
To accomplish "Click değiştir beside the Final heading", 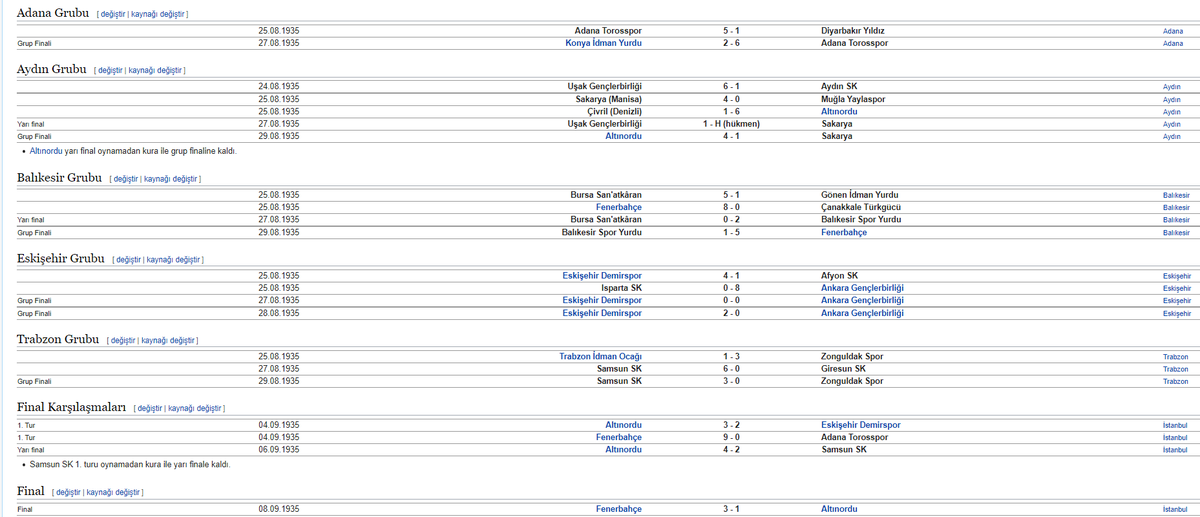I will (69, 493).
